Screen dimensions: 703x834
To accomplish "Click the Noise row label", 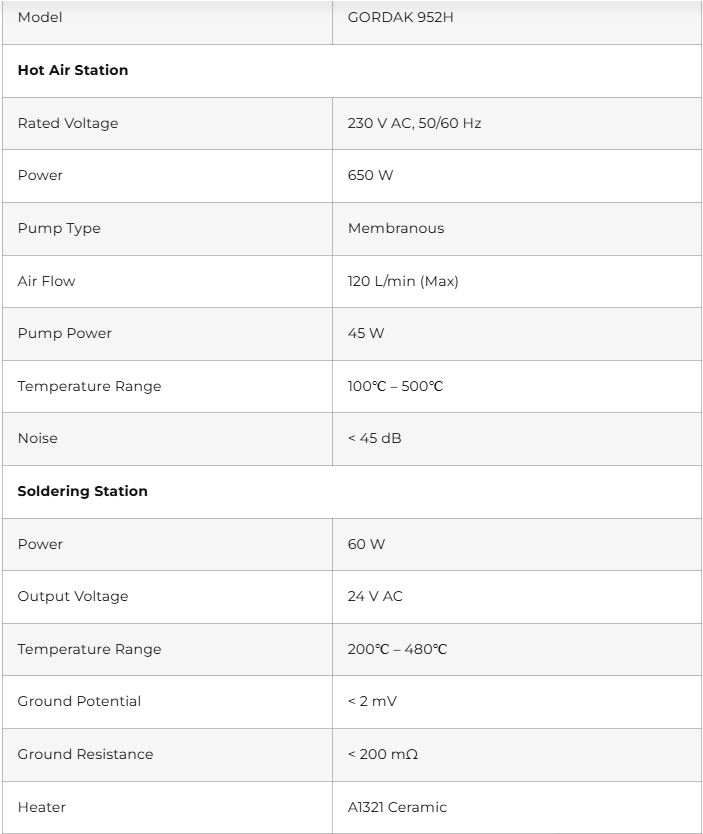I will 38,439.
